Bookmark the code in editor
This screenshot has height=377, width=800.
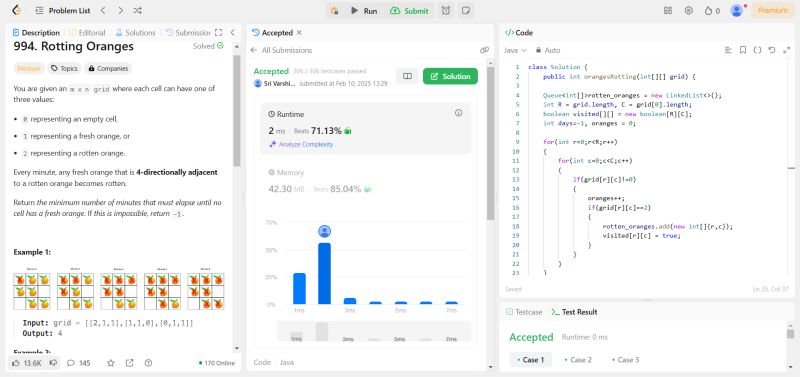[x=743, y=50]
